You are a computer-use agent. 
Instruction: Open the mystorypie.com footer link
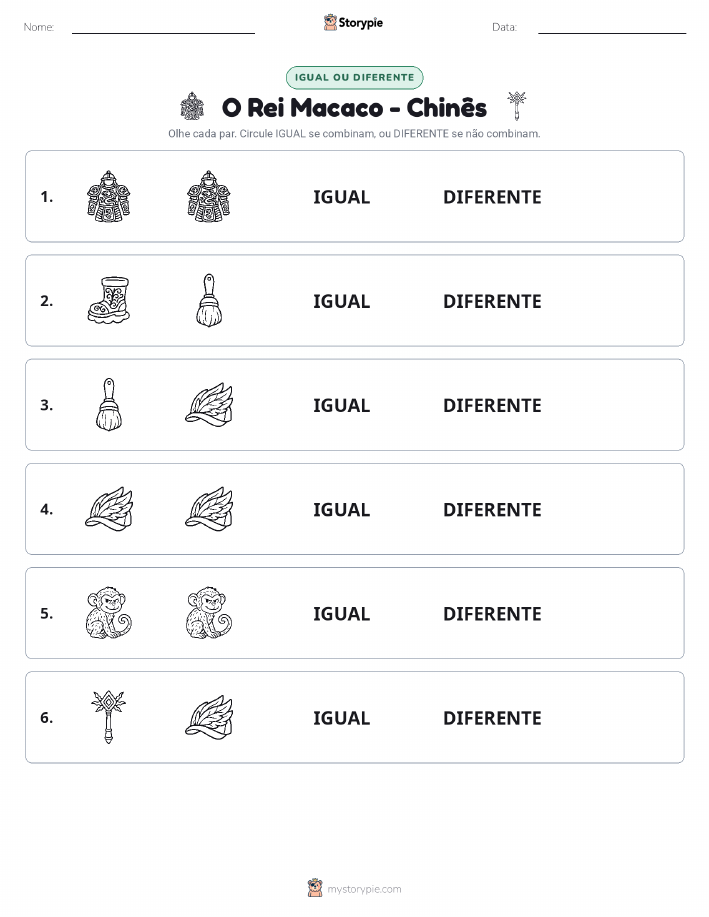click(x=354, y=888)
